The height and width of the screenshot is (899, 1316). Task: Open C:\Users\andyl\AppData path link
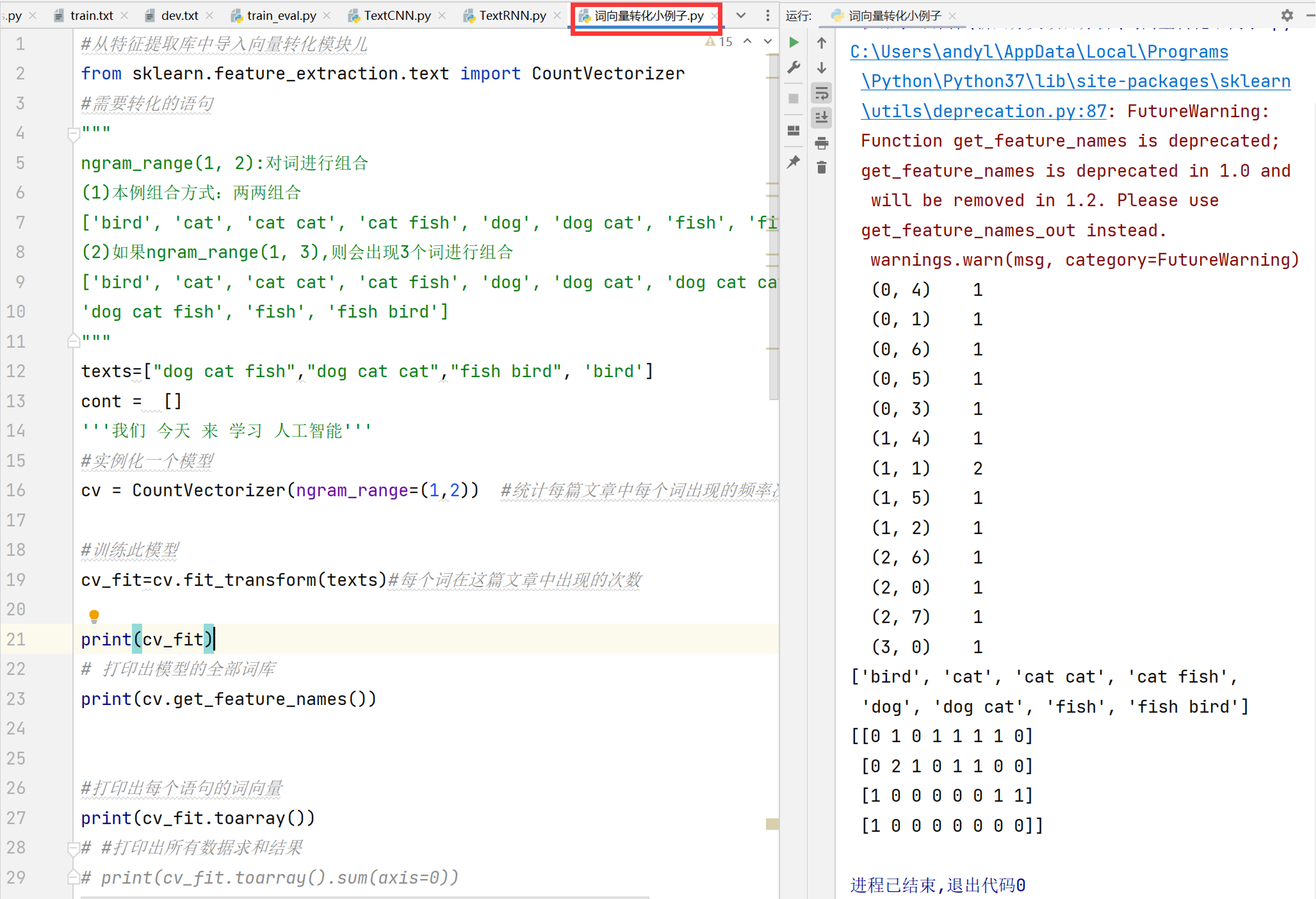(x=1039, y=52)
